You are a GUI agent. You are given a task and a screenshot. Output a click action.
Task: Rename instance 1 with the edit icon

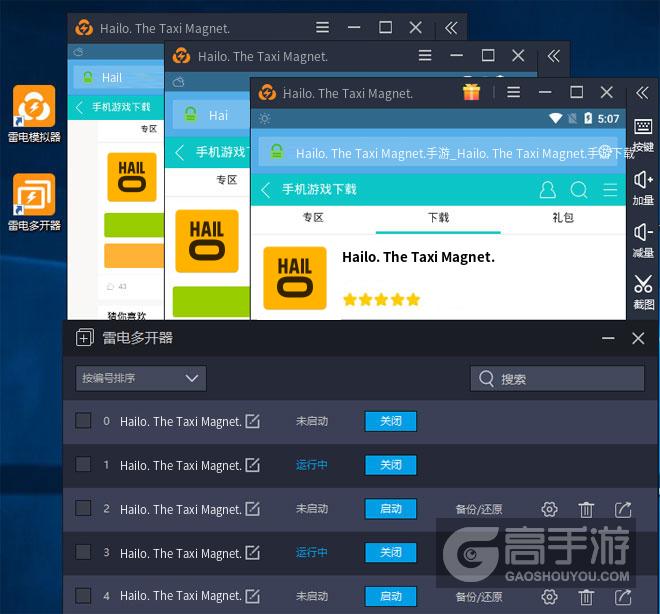253,465
